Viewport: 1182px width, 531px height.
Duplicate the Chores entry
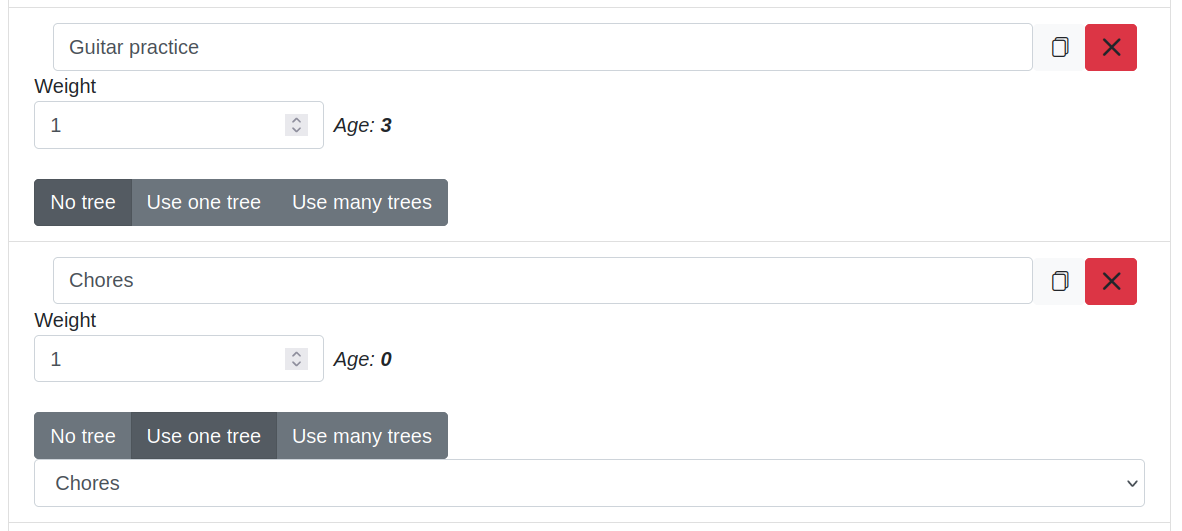1059,281
